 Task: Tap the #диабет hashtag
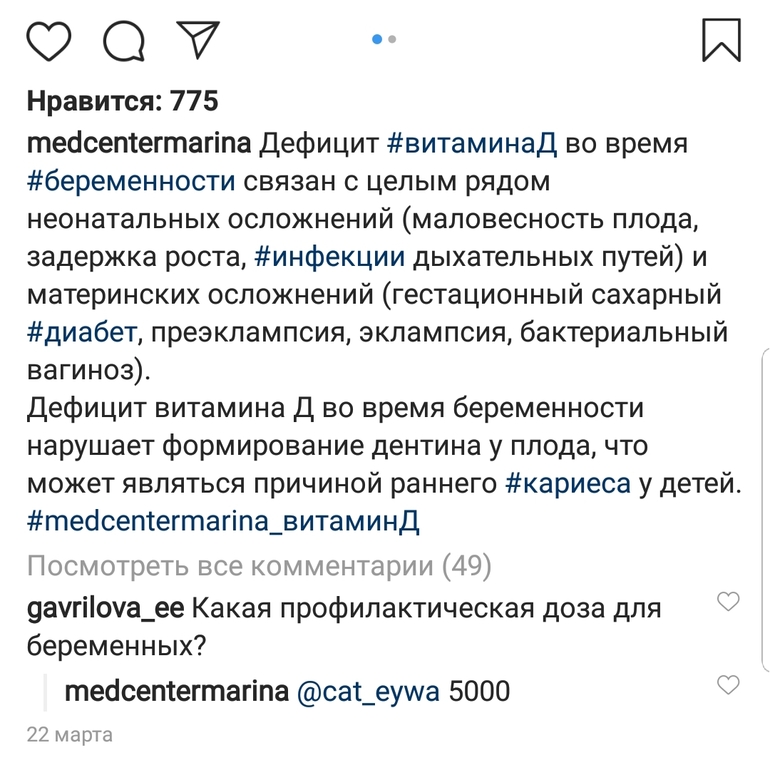[x=80, y=333]
